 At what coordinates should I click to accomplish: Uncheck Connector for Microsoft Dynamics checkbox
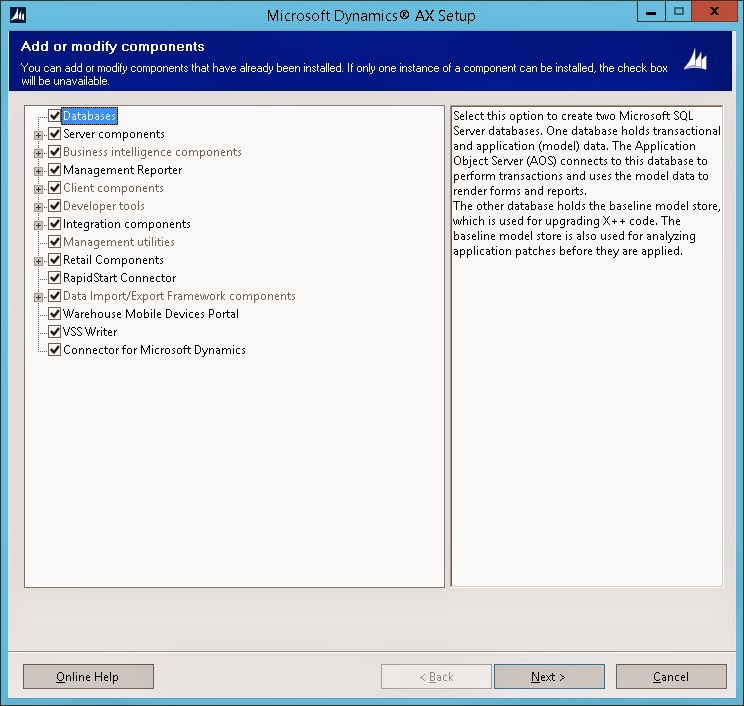coord(55,350)
